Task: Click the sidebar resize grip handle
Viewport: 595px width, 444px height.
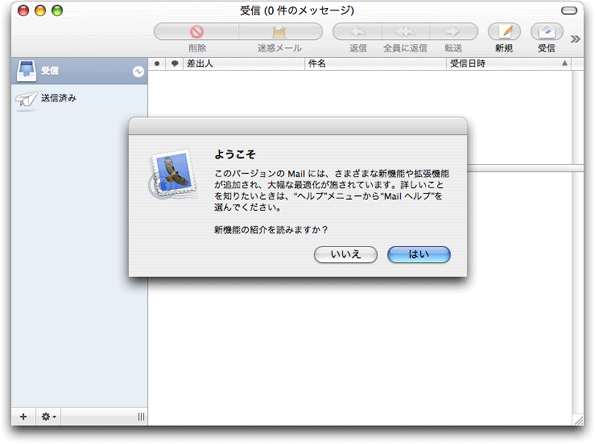Action: [141, 417]
